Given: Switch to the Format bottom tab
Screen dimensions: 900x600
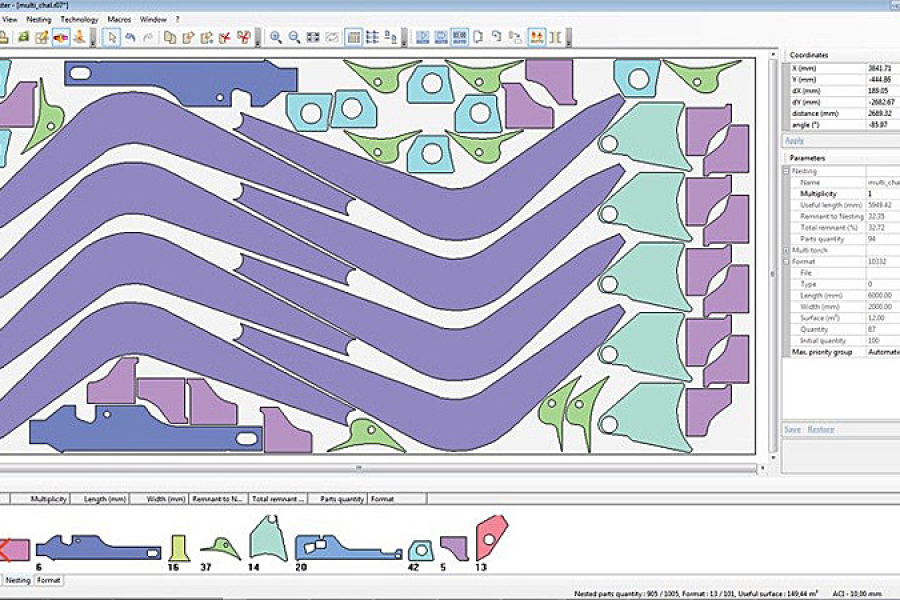Looking at the screenshot, I should (x=49, y=580).
